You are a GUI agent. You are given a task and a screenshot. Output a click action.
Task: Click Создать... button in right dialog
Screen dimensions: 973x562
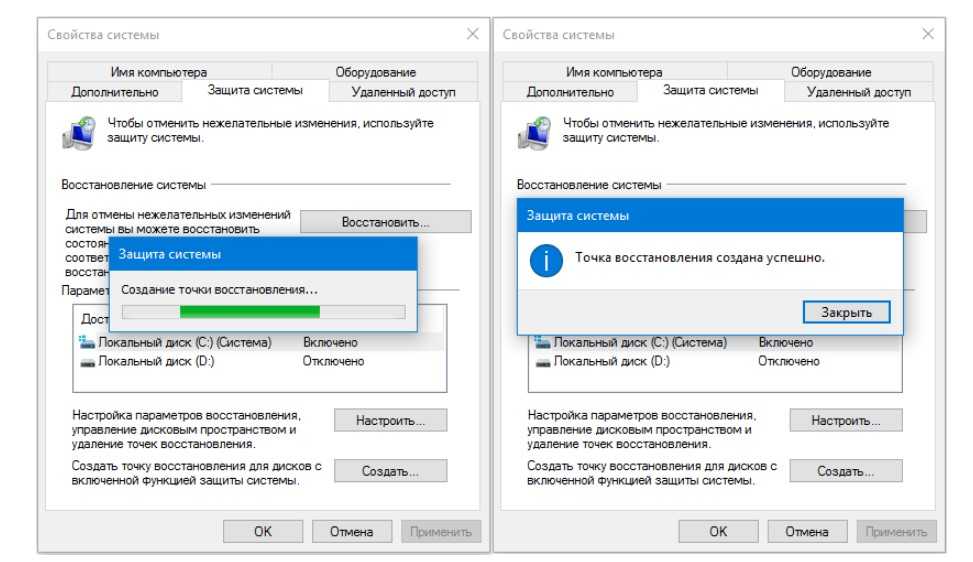[x=846, y=471]
